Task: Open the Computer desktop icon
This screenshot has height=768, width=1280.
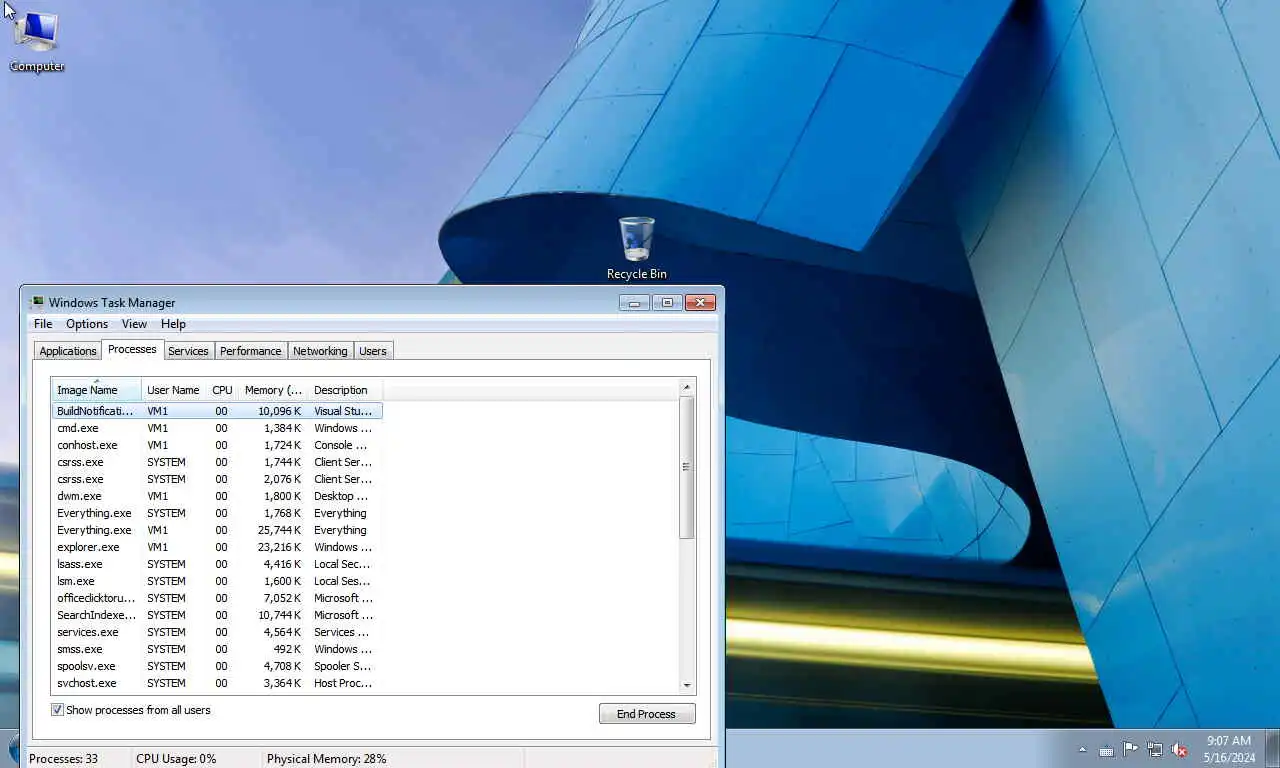Action: [x=37, y=41]
